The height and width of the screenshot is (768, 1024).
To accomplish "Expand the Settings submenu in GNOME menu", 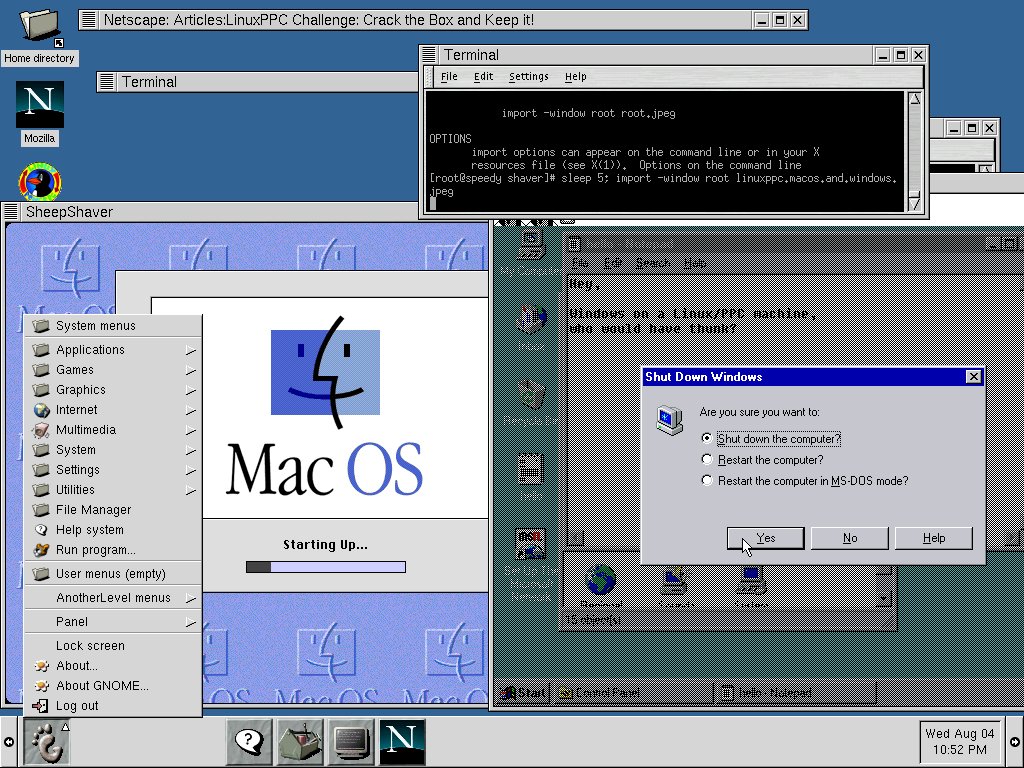I will point(114,470).
